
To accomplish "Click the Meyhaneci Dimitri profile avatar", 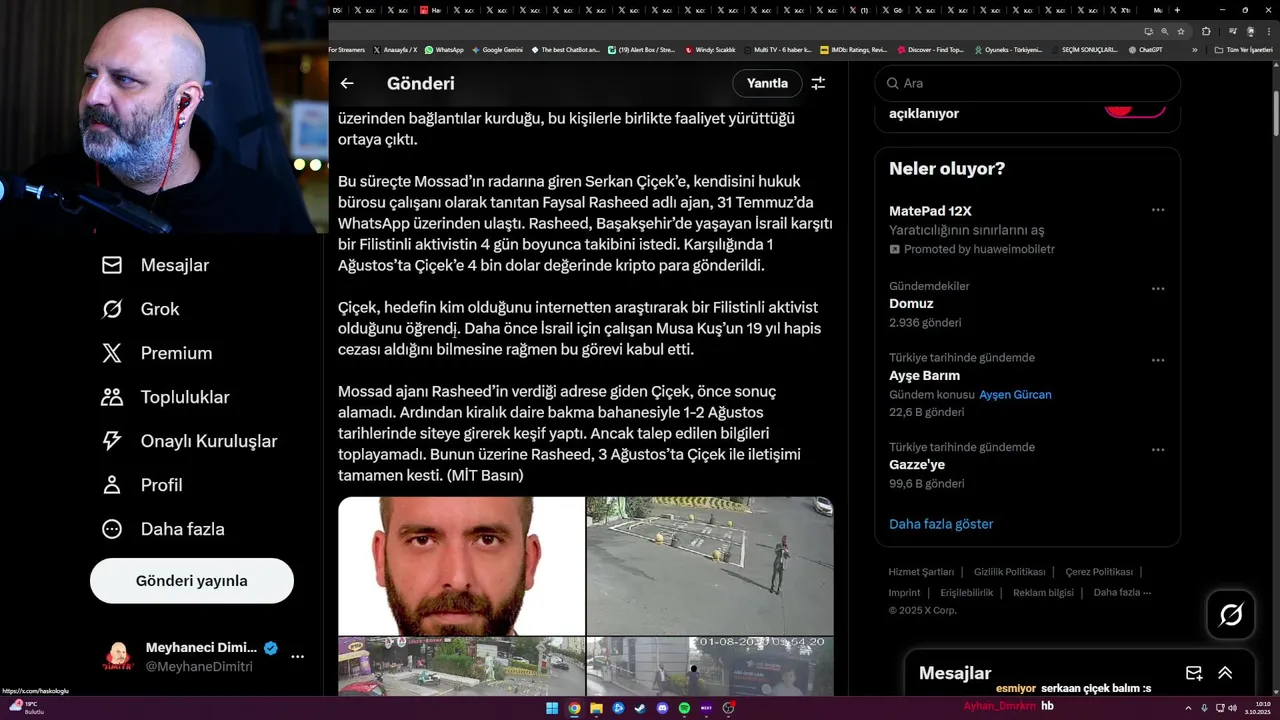I will pyautogui.click(x=118, y=657).
